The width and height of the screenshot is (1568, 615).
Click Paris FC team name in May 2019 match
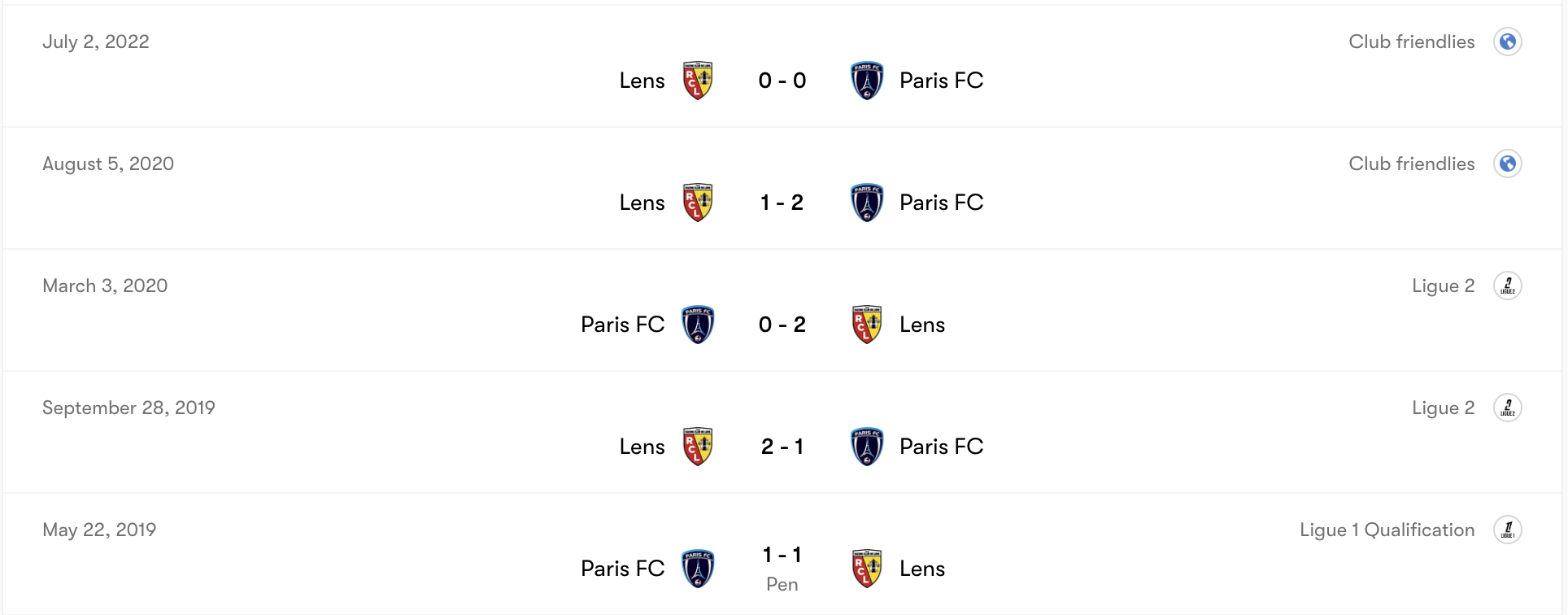622,569
